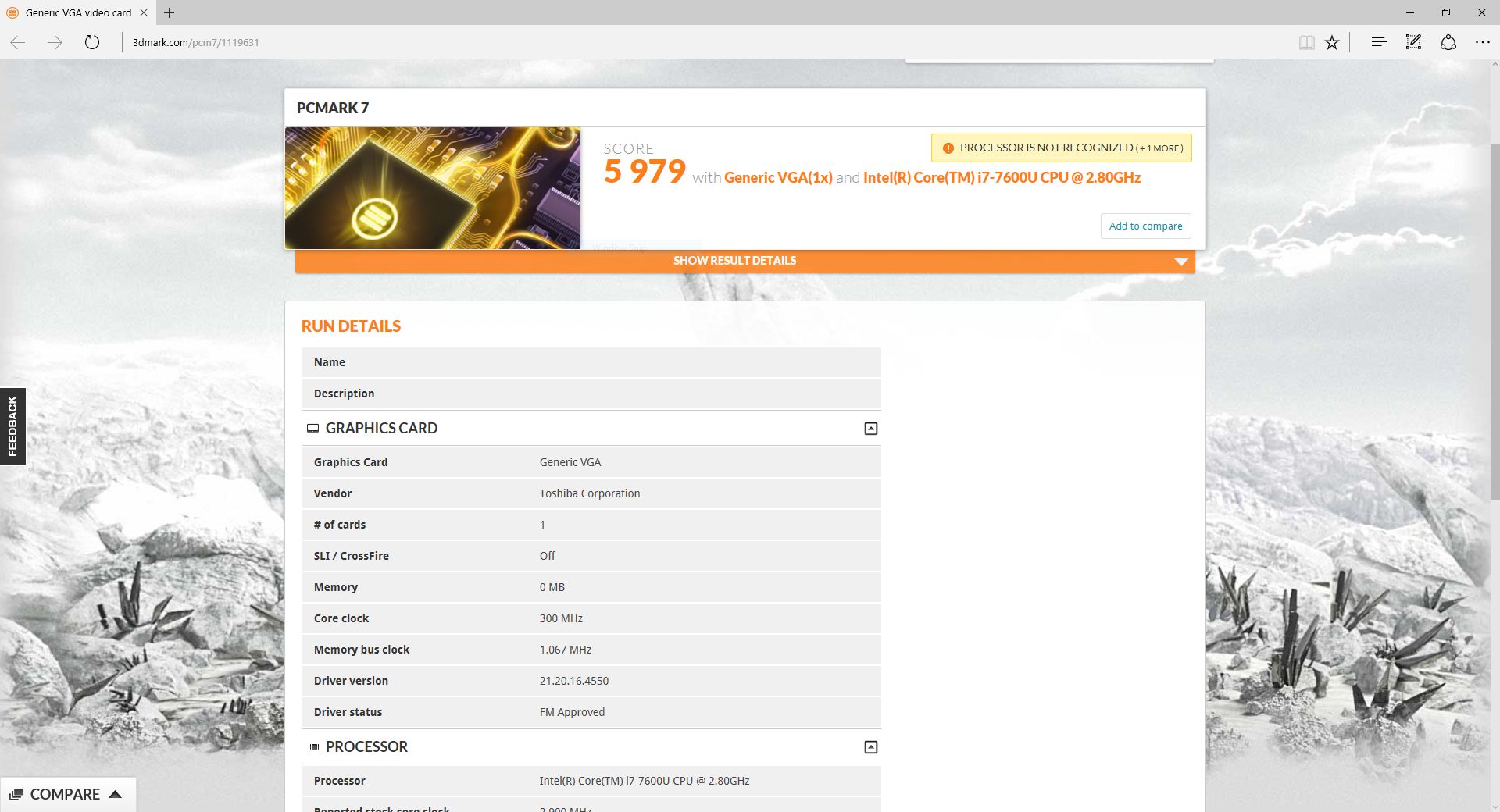
Task: Select the 300 MHz core clock value
Action: point(561,618)
